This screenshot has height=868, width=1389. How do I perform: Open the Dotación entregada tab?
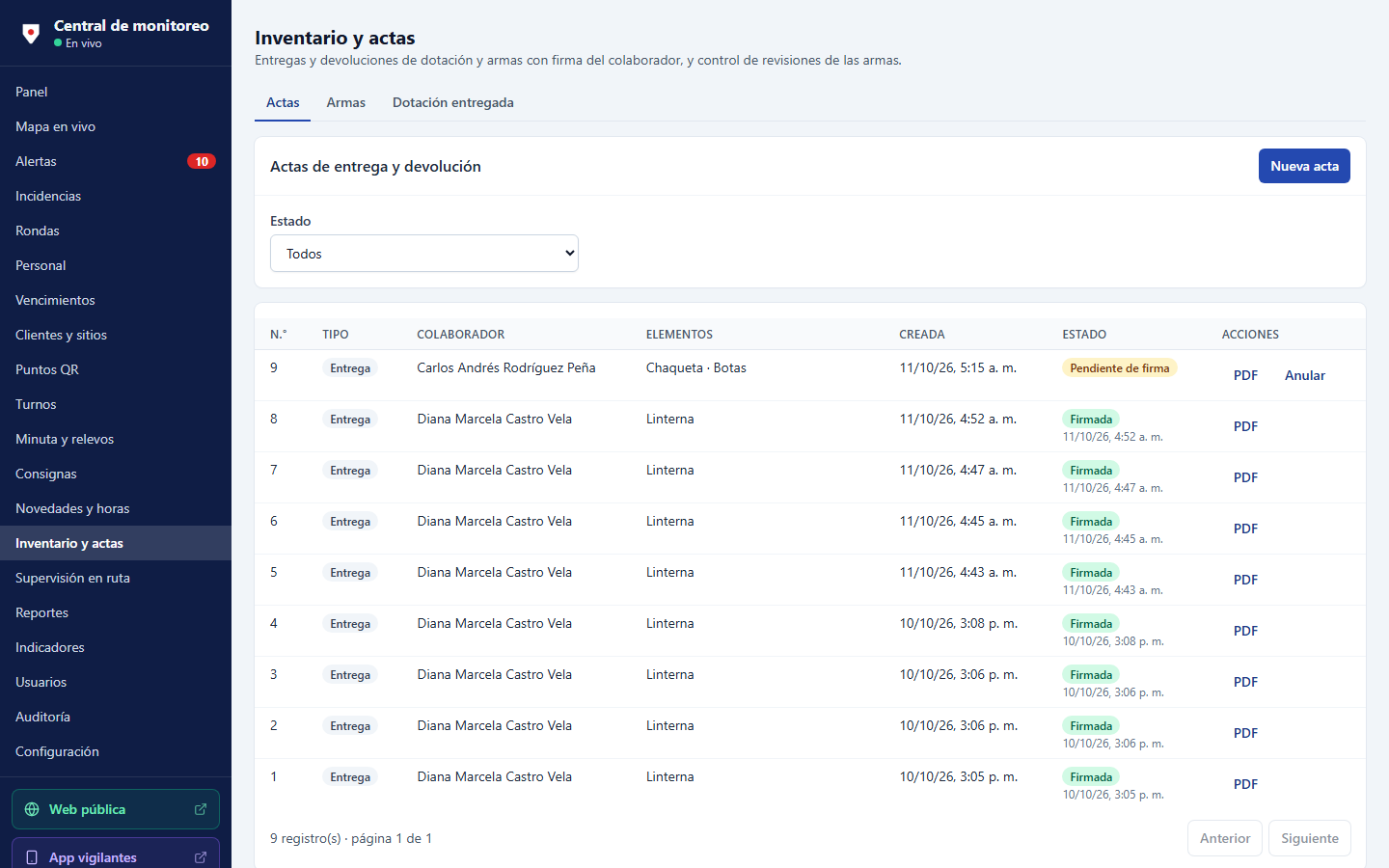click(453, 102)
